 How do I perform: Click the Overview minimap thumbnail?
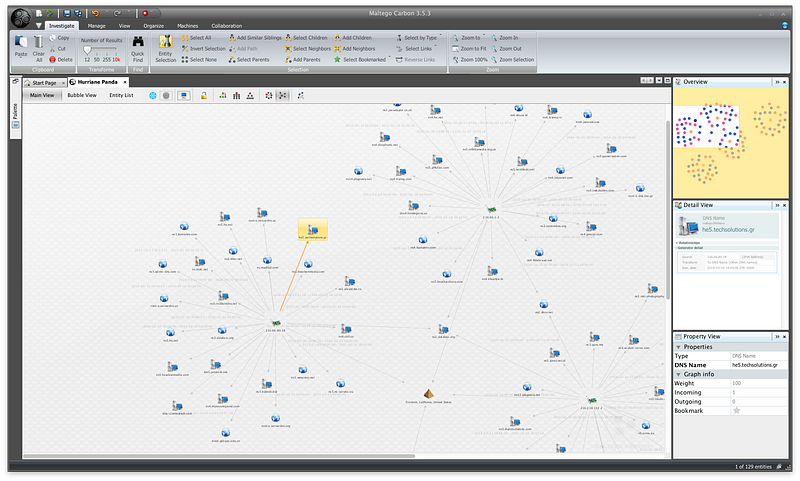click(730, 143)
